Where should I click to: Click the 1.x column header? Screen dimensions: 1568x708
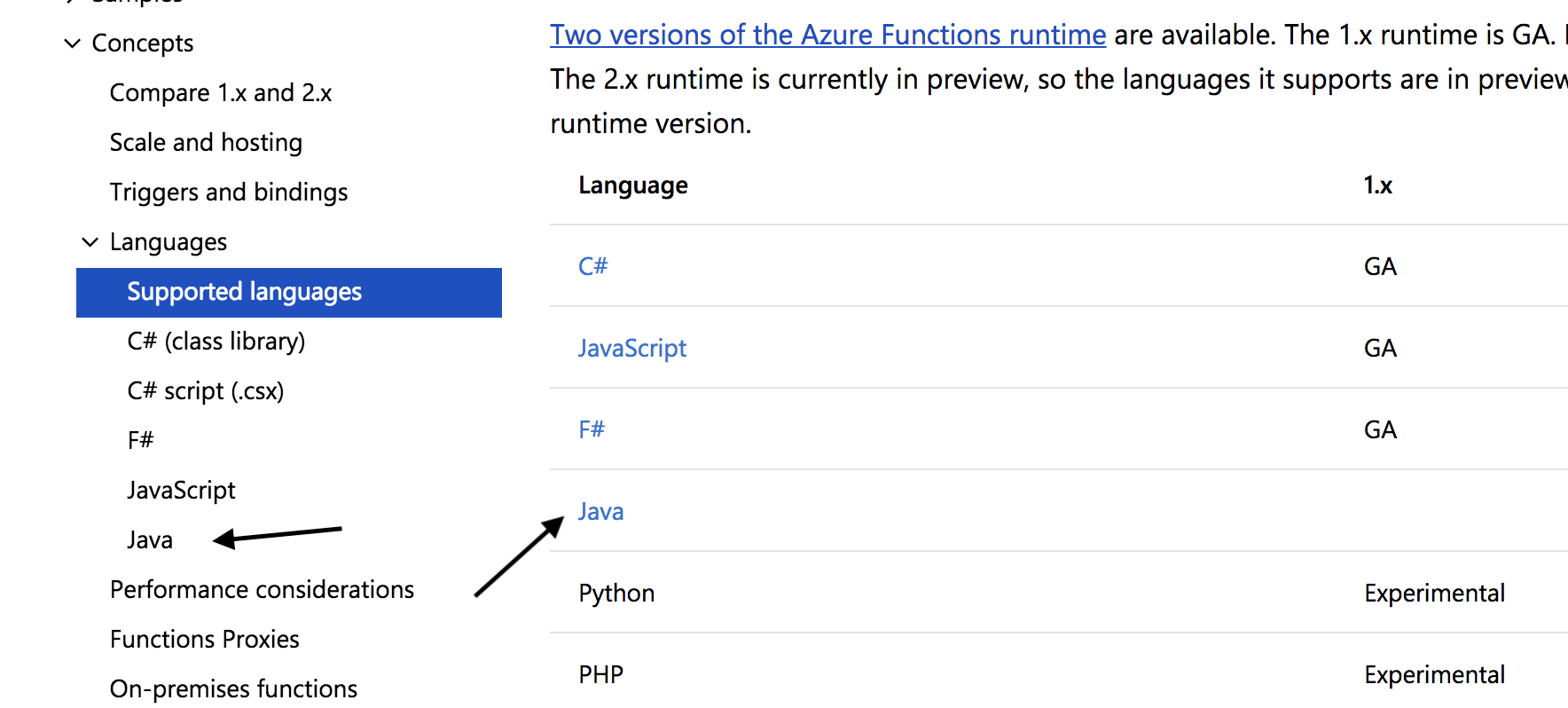(x=1378, y=185)
